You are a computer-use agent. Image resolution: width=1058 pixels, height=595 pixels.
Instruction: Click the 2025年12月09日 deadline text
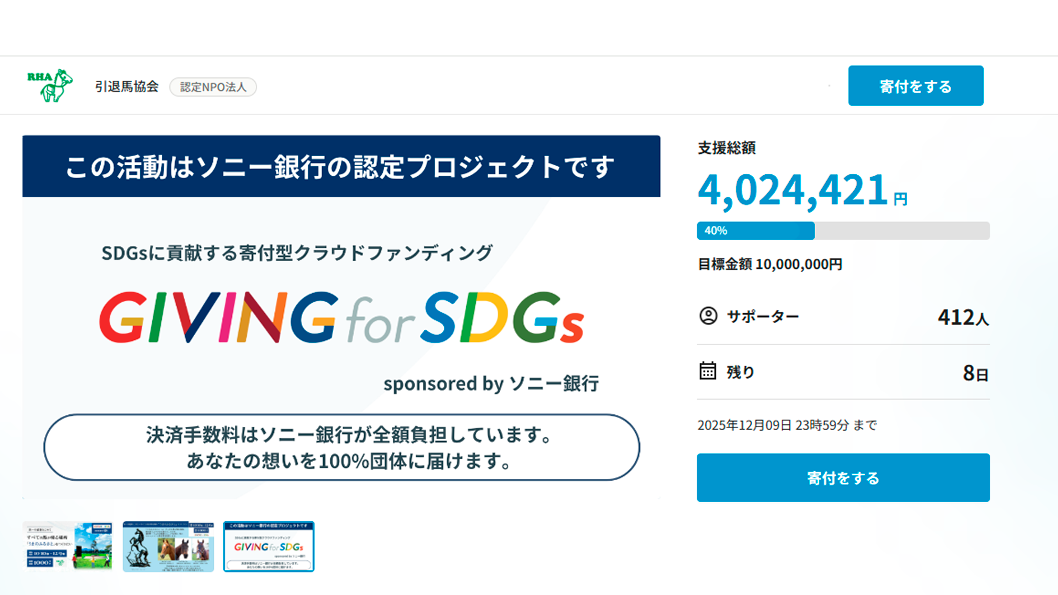786,425
